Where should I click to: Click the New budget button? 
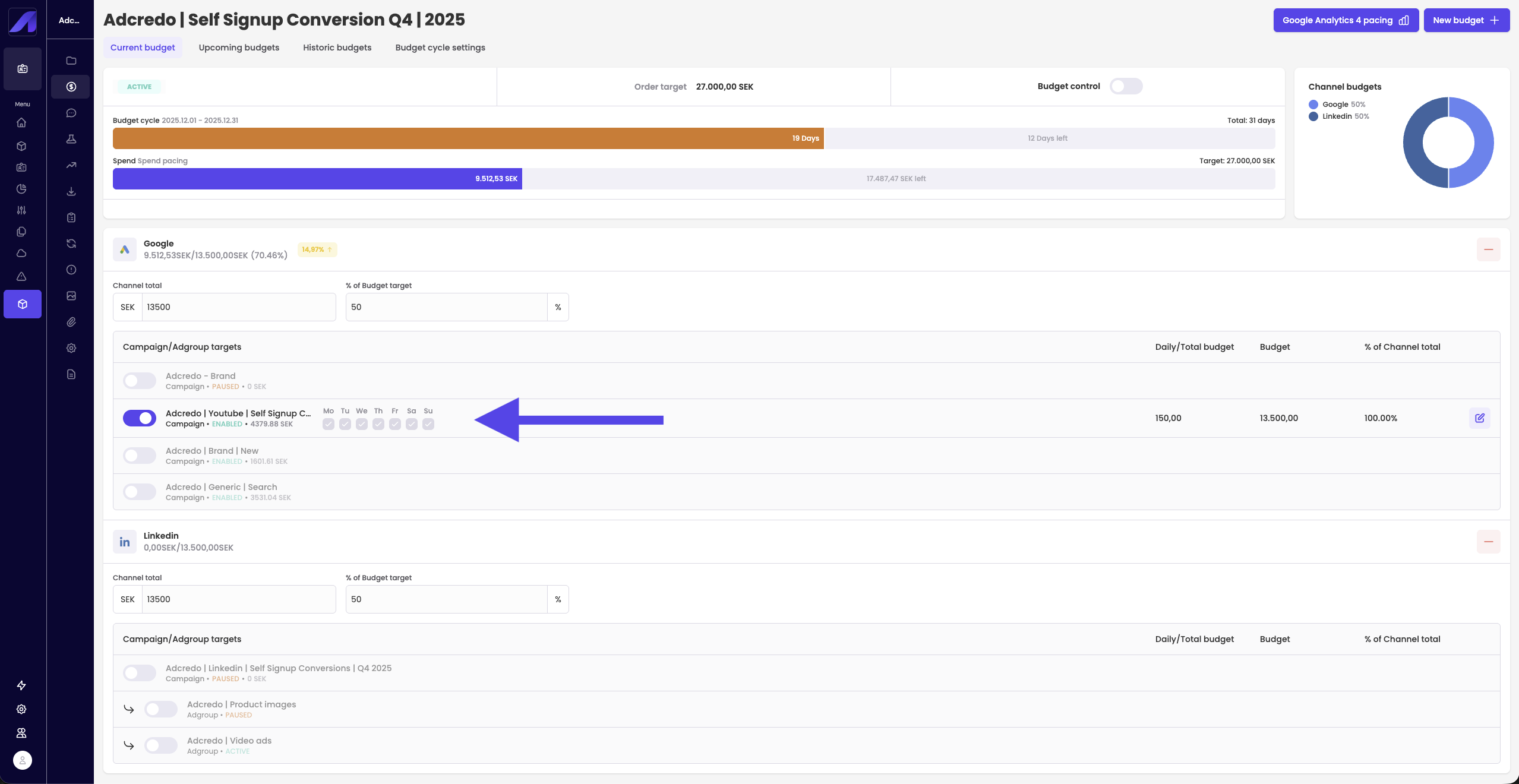(1466, 20)
